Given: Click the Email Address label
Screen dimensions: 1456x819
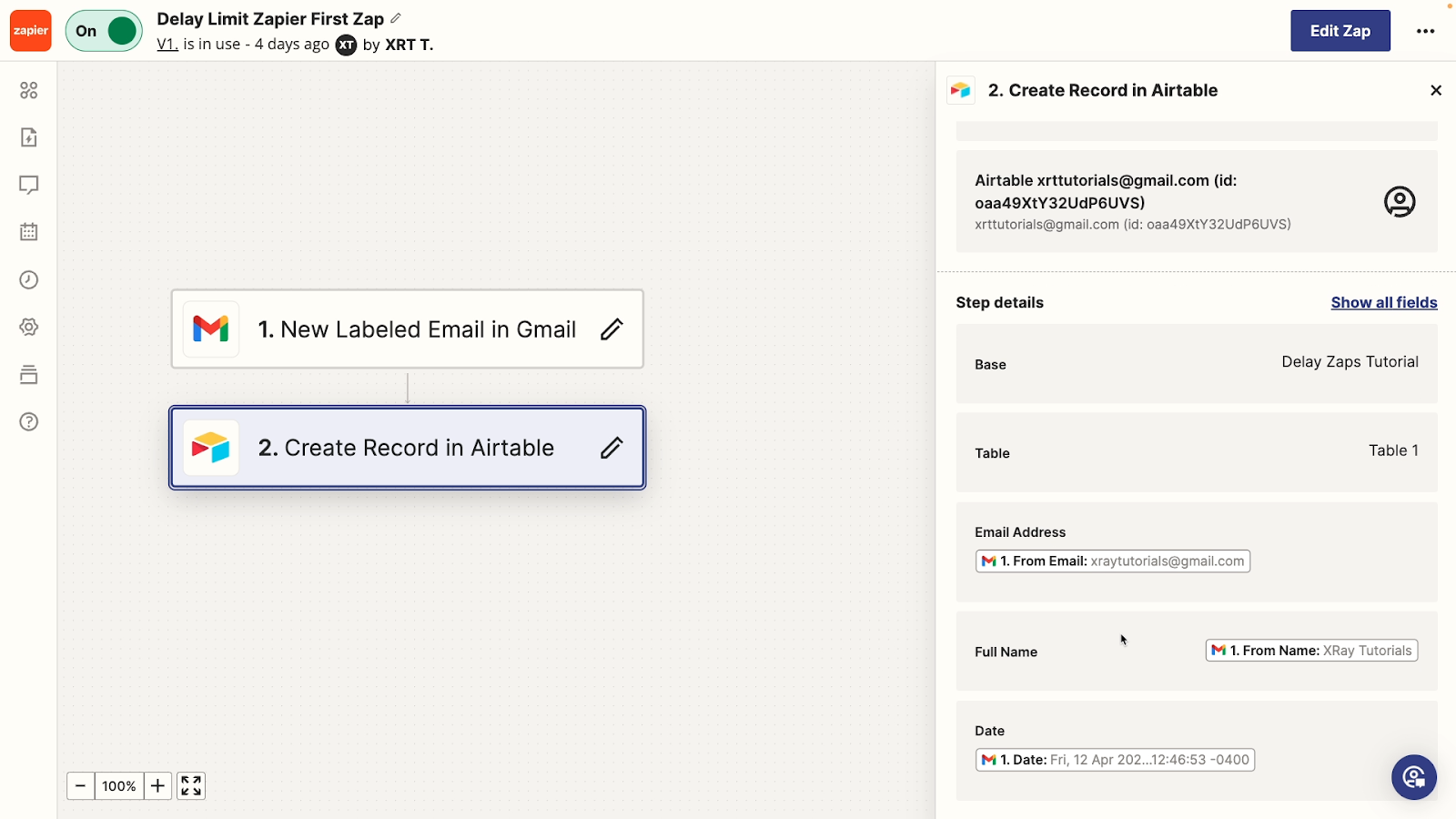Looking at the screenshot, I should 1020,532.
